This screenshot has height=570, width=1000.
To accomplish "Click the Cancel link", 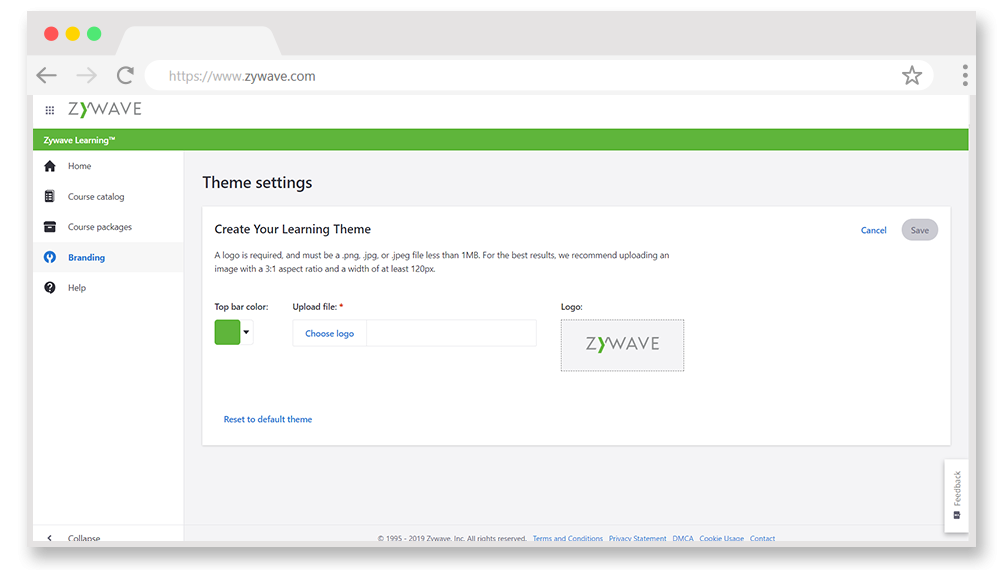I will [x=873, y=230].
